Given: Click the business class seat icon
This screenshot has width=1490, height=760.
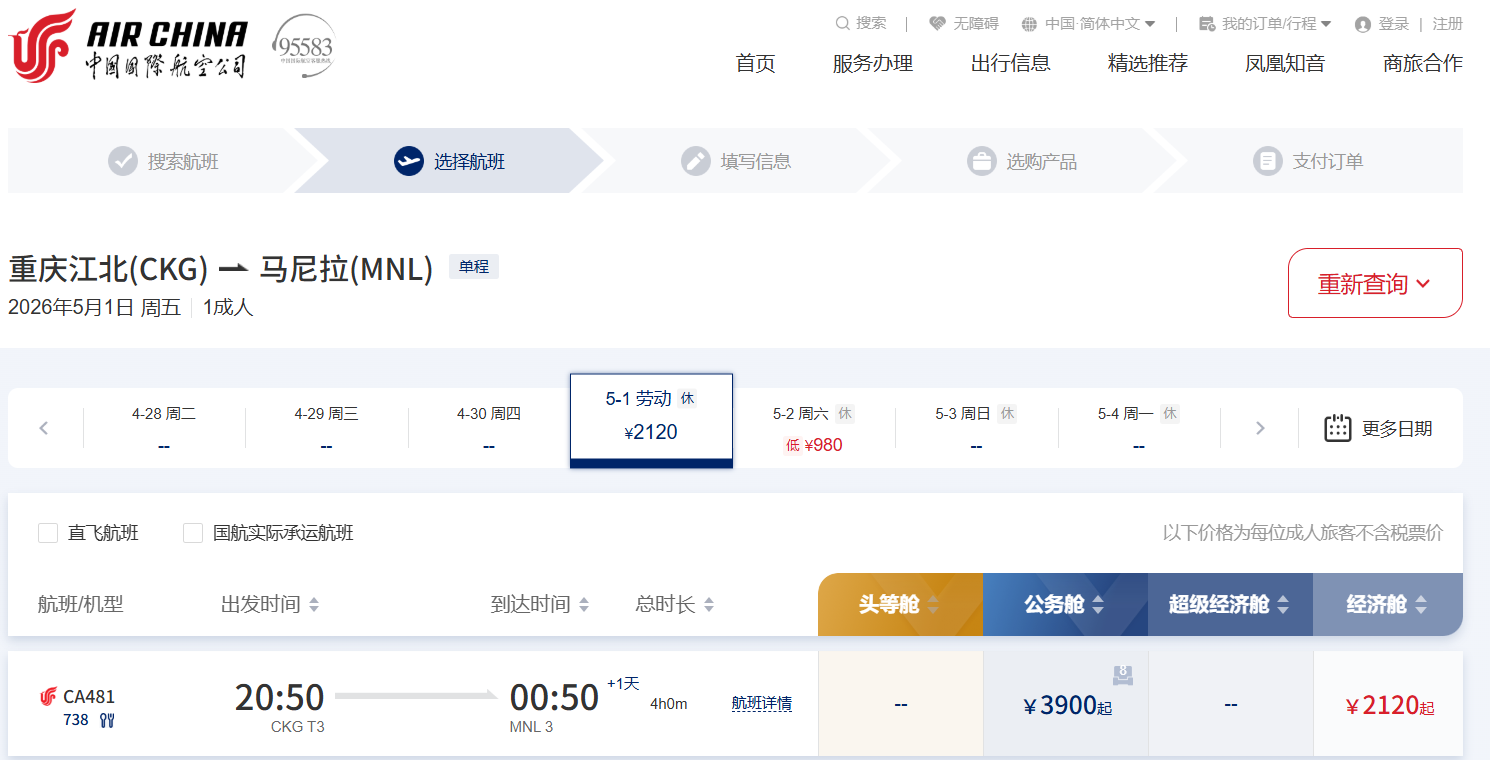Looking at the screenshot, I should pyautogui.click(x=1123, y=675).
